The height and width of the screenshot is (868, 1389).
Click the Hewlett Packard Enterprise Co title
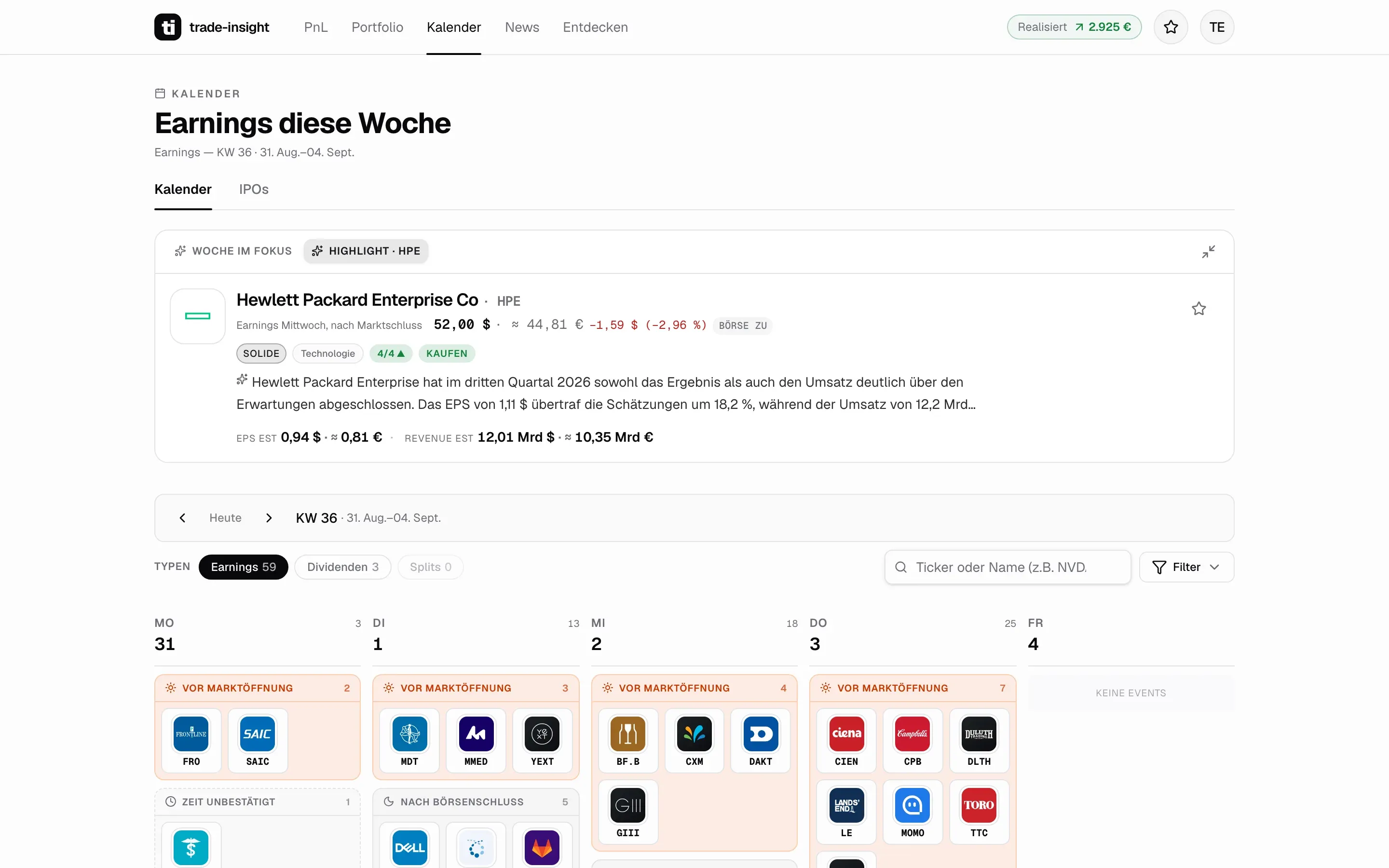coord(357,299)
